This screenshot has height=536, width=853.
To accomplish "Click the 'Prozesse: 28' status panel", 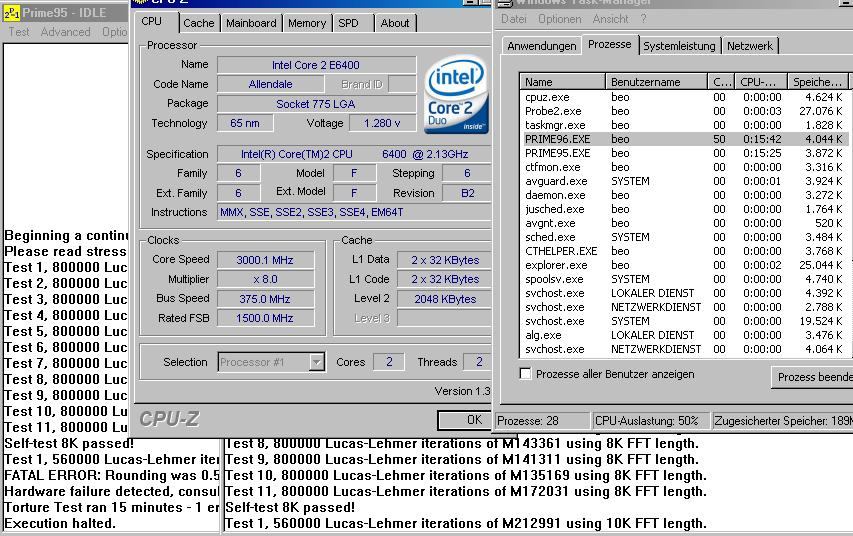I will (x=542, y=421).
